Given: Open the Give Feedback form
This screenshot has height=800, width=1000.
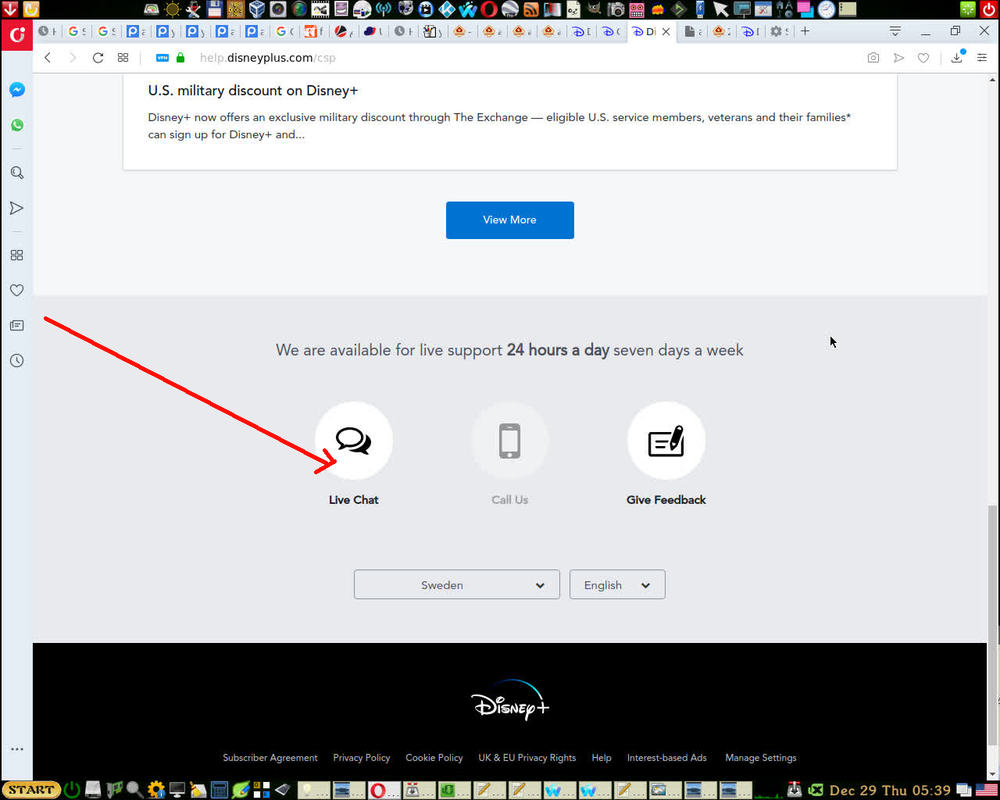Looking at the screenshot, I should [666, 441].
